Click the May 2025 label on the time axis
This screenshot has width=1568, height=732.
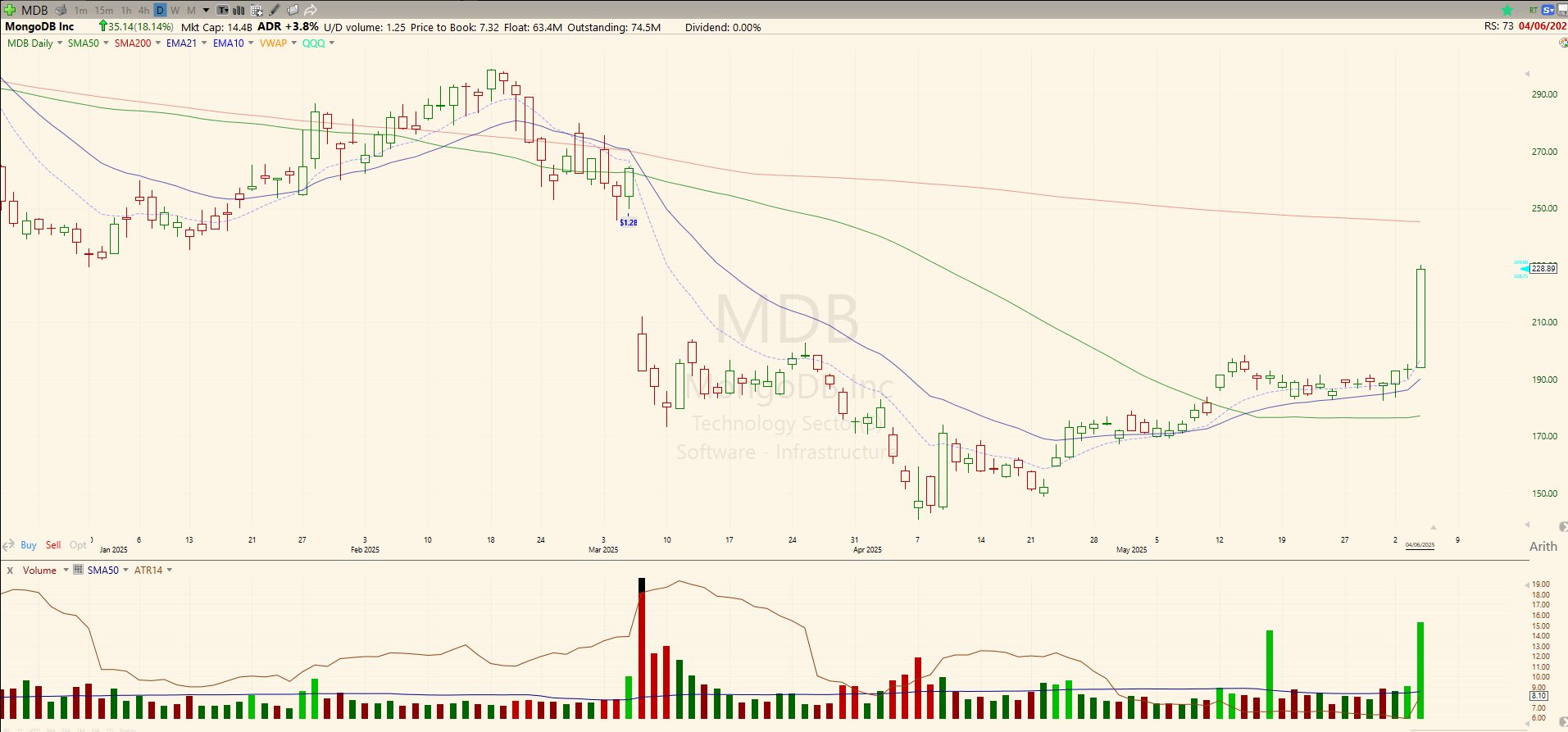click(1131, 549)
